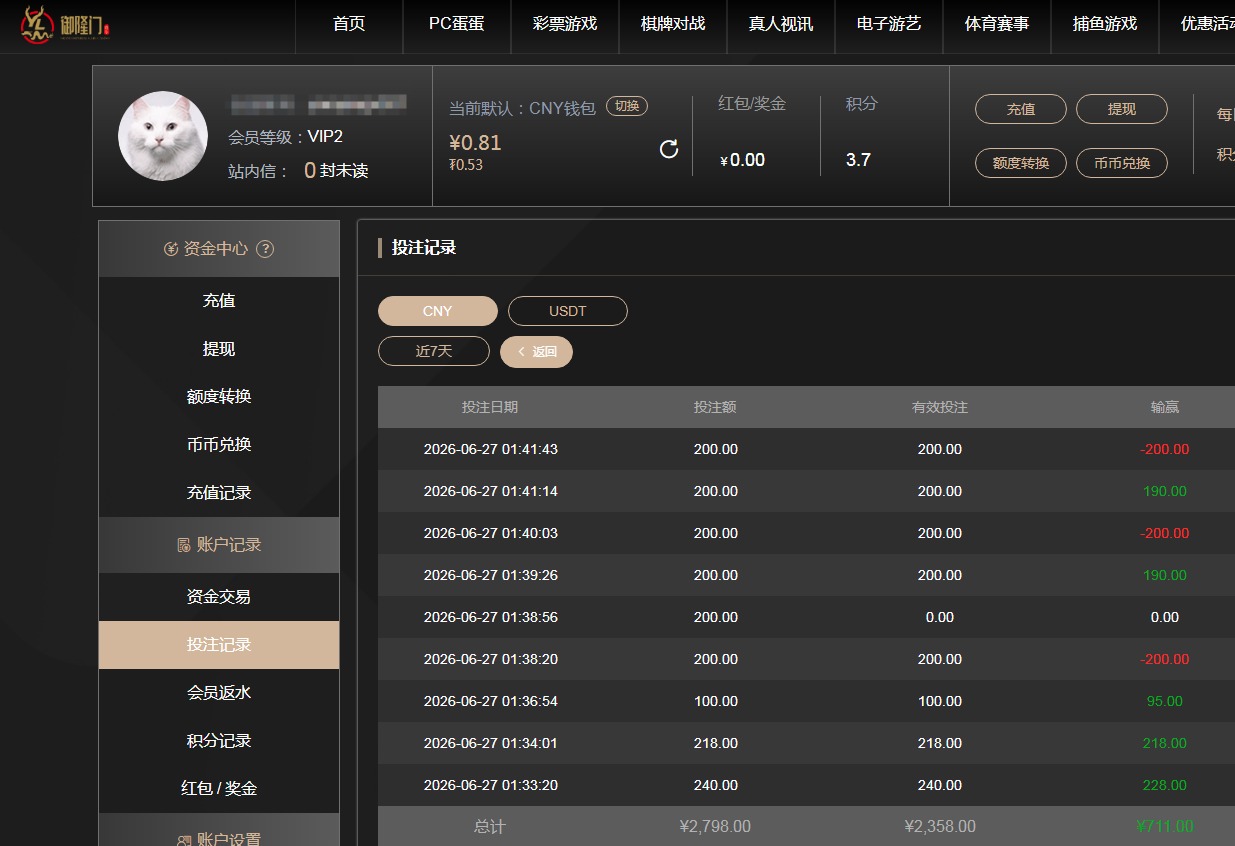Open 额度转换 in the sidebar

click(x=219, y=397)
